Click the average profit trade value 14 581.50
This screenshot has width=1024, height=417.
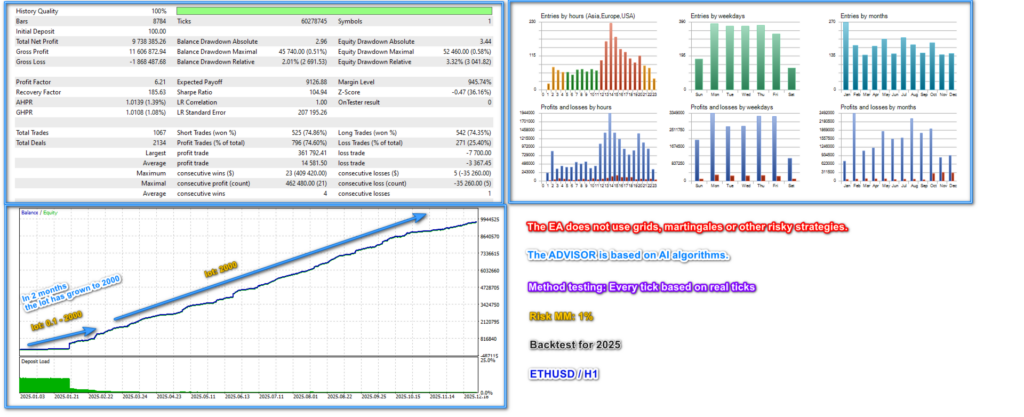tap(315, 162)
